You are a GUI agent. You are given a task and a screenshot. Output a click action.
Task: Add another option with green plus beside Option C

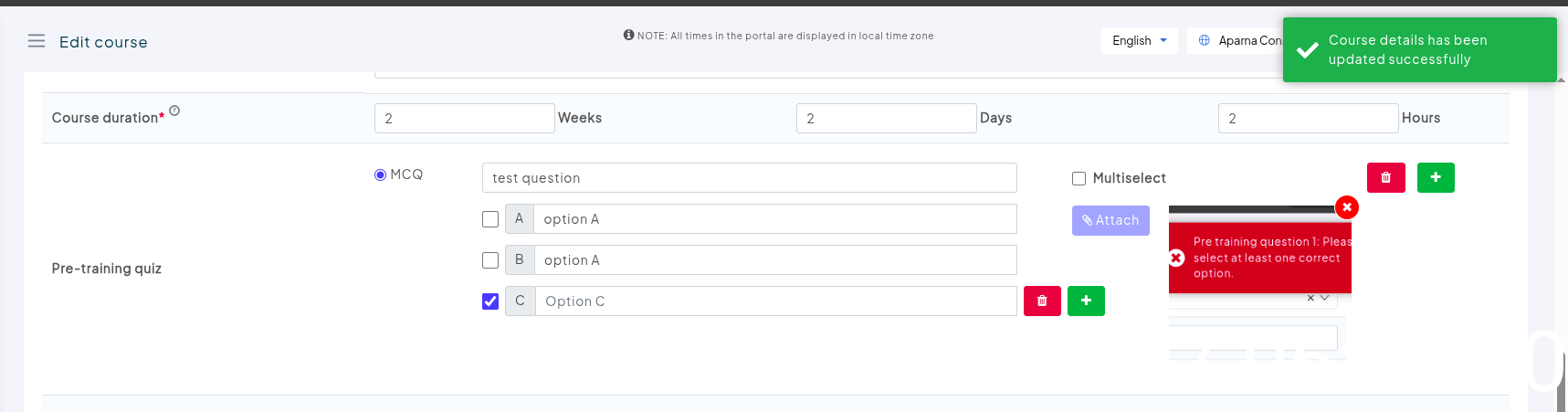point(1086,301)
